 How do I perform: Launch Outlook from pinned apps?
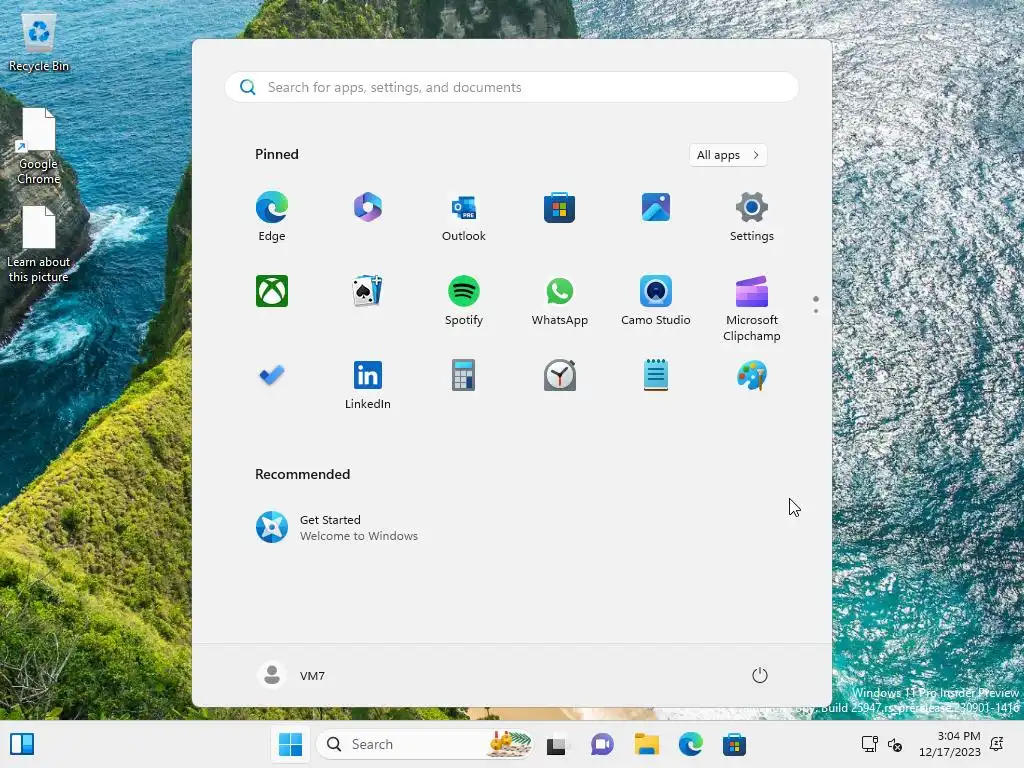point(464,216)
